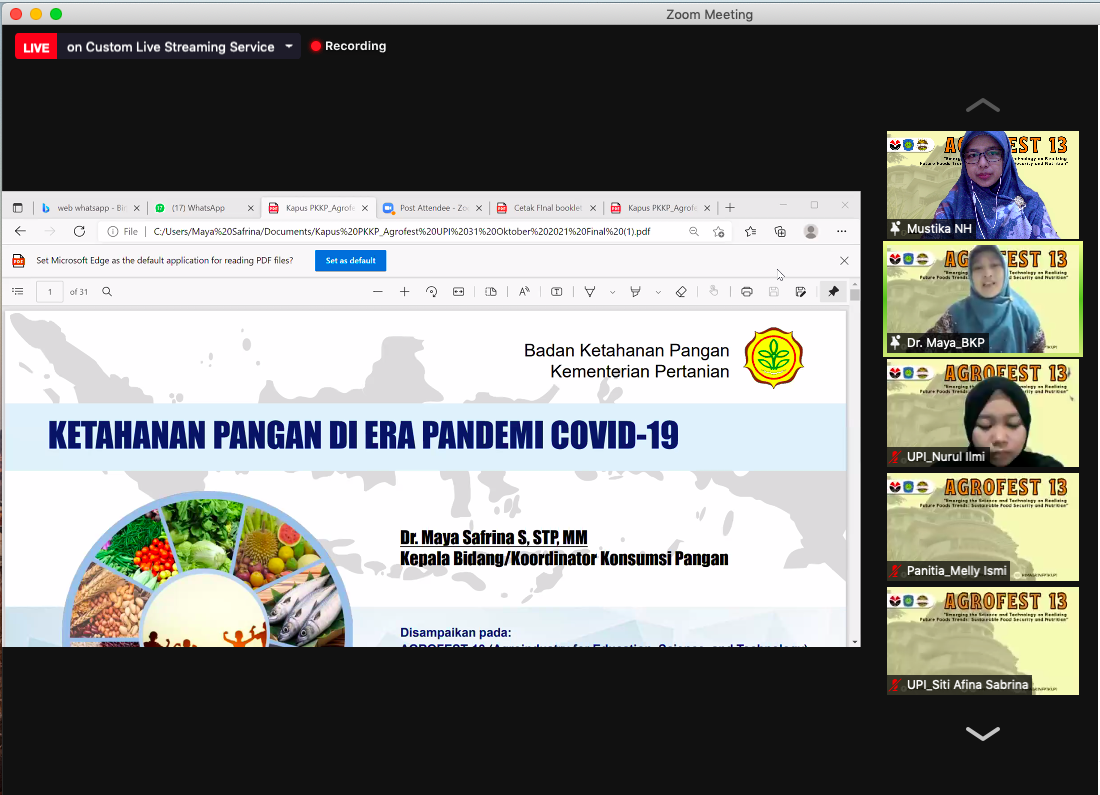Click the slide title KETAHANAN PANGAN
Viewport: 1100px width, 795px height.
(x=363, y=435)
